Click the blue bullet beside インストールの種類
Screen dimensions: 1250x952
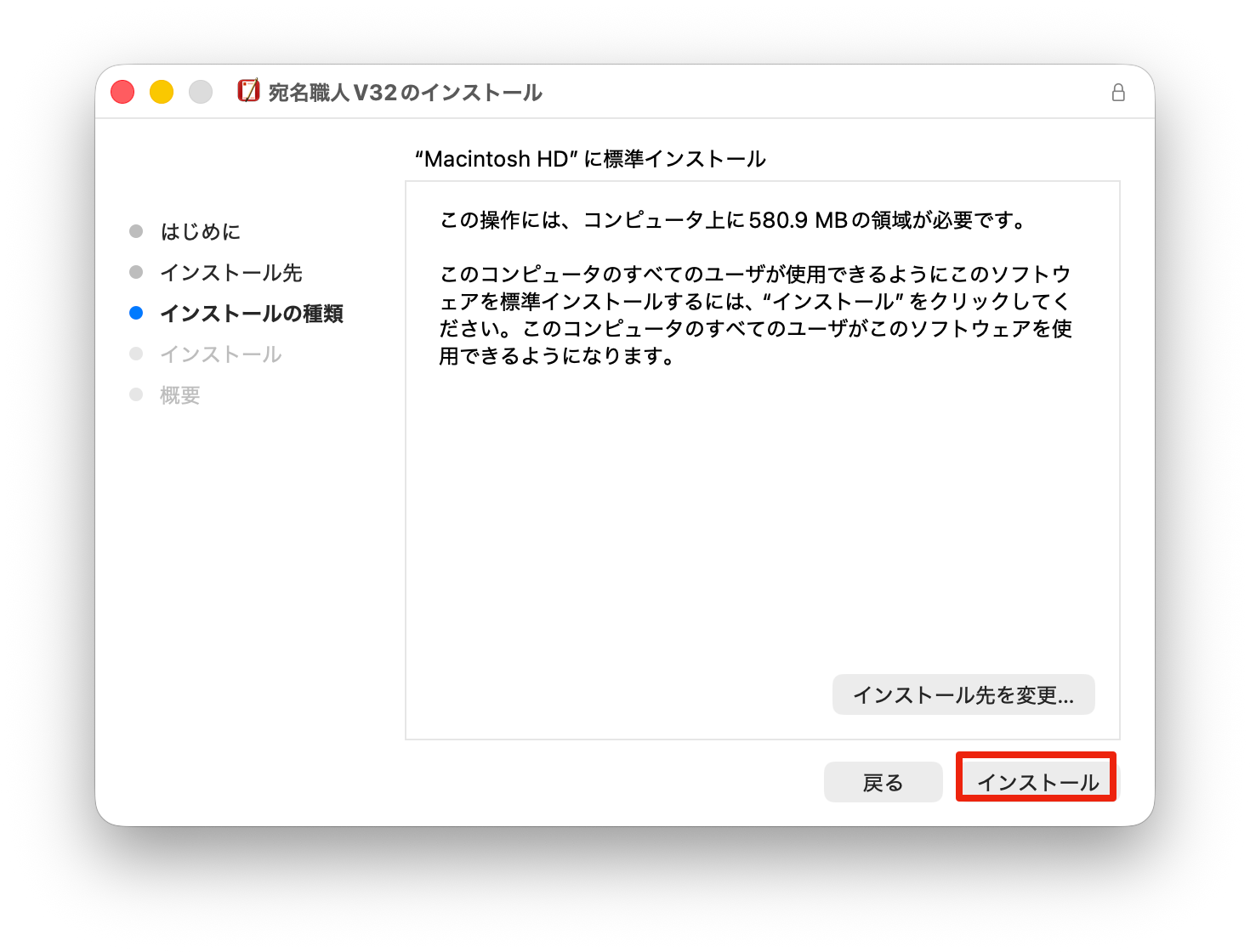pyautogui.click(x=136, y=313)
